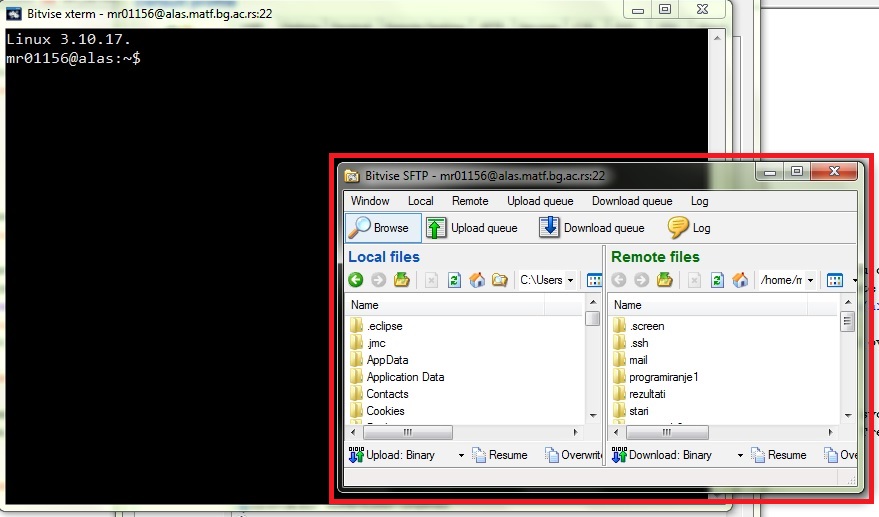Expand the /home remote path dropdown
This screenshot has height=517, width=879.
(x=810, y=280)
